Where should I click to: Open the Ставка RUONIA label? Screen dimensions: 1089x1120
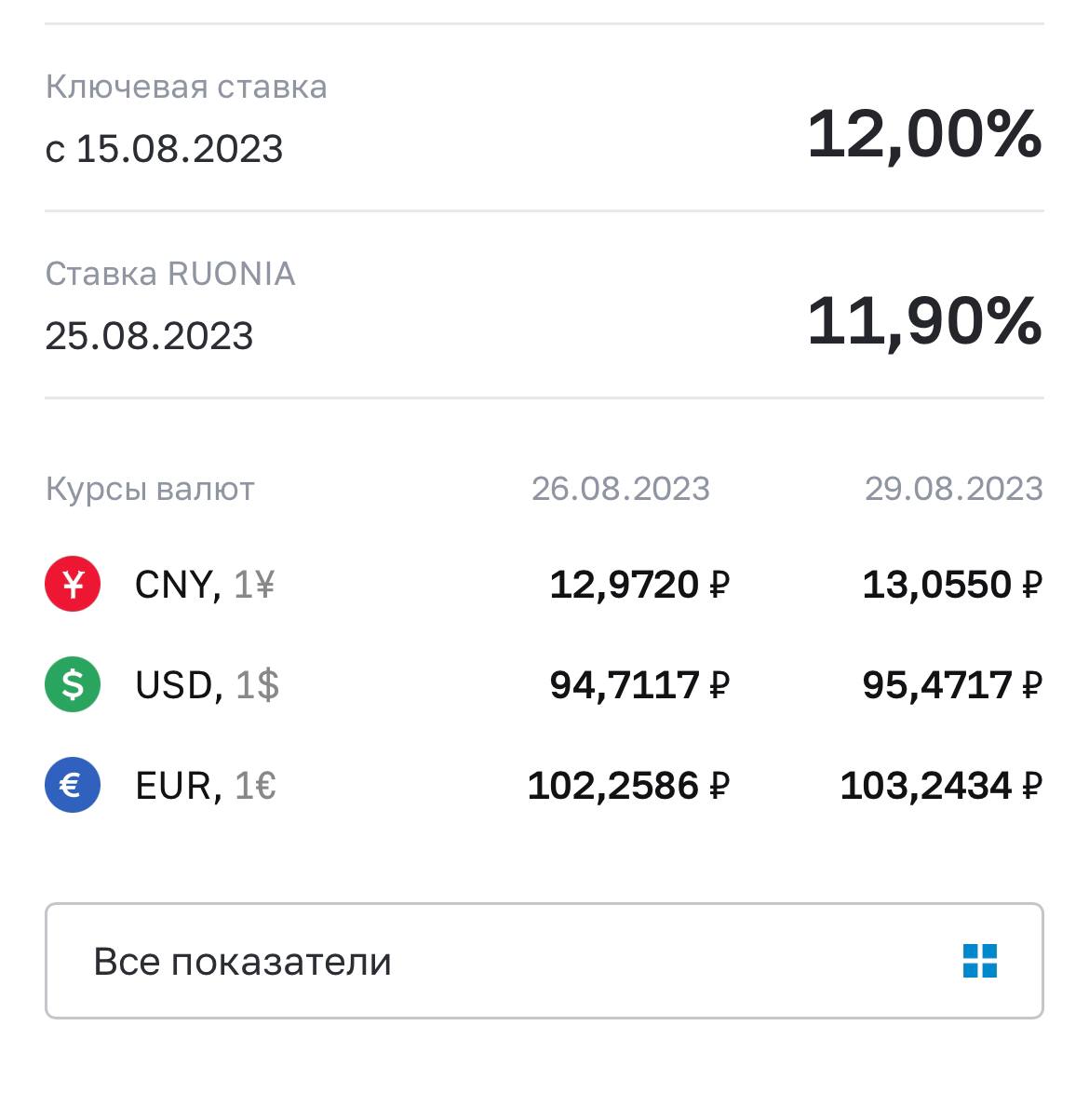pyautogui.click(x=170, y=274)
